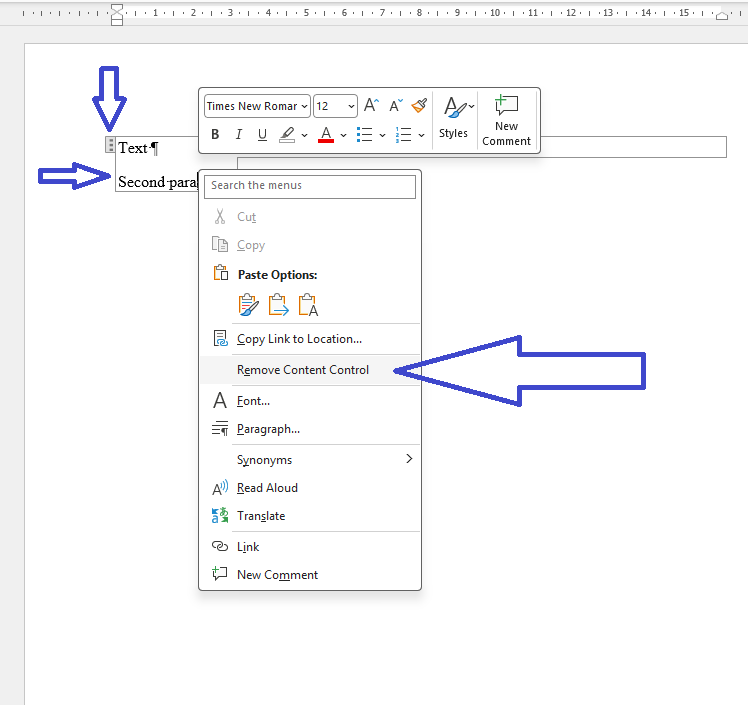
Task: Apply numbered list icon
Action: click(403, 135)
